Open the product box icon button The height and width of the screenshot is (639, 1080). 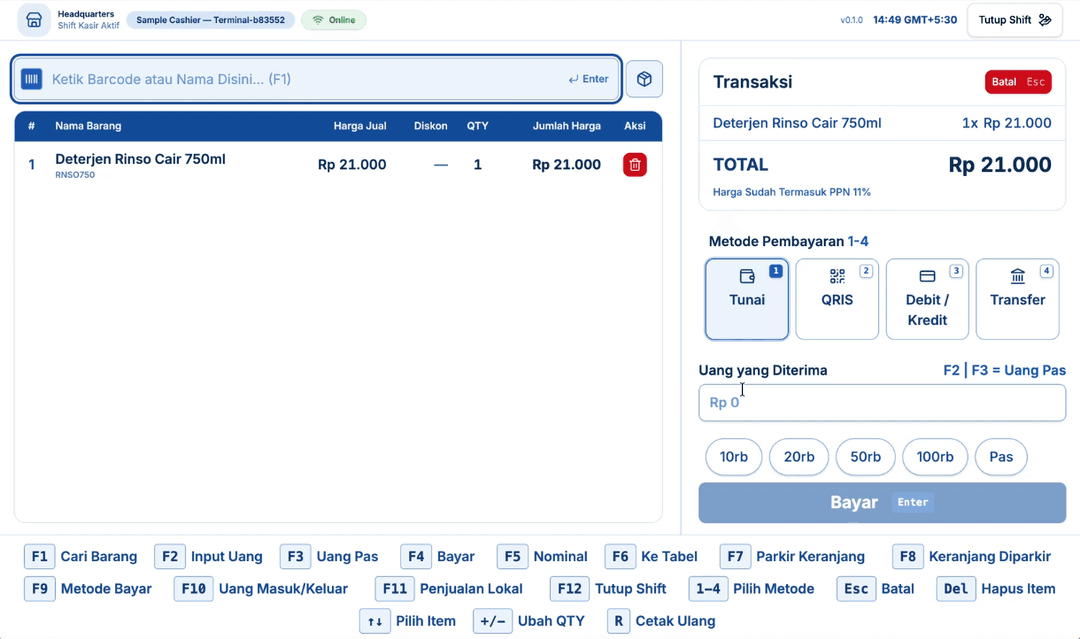pos(644,79)
